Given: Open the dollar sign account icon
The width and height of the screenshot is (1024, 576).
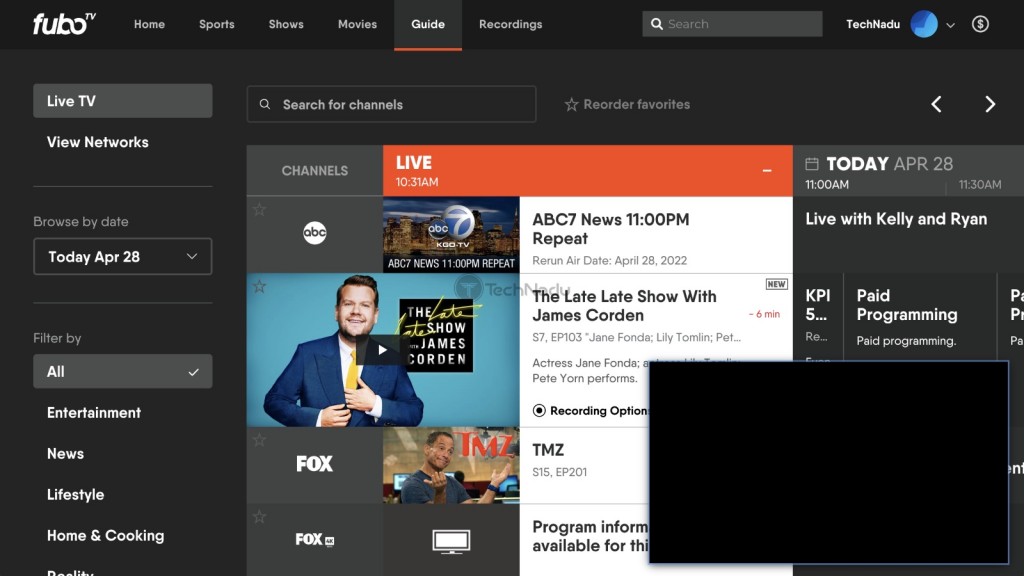Looking at the screenshot, I should click(x=980, y=24).
